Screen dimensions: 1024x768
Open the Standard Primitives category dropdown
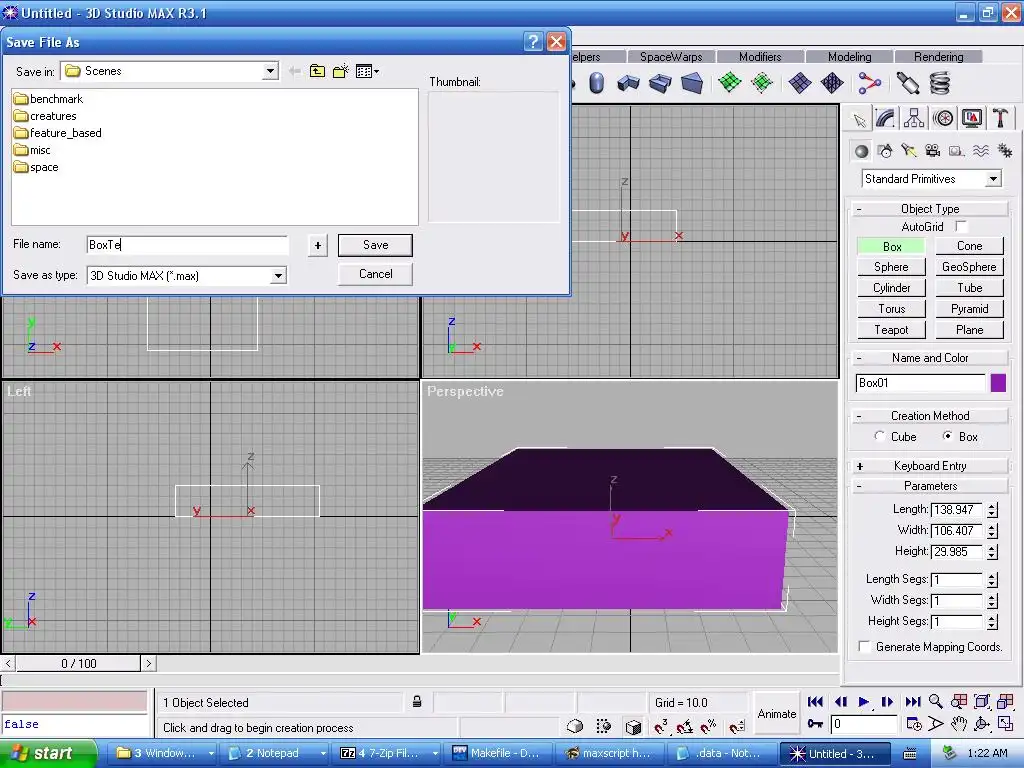click(x=993, y=179)
